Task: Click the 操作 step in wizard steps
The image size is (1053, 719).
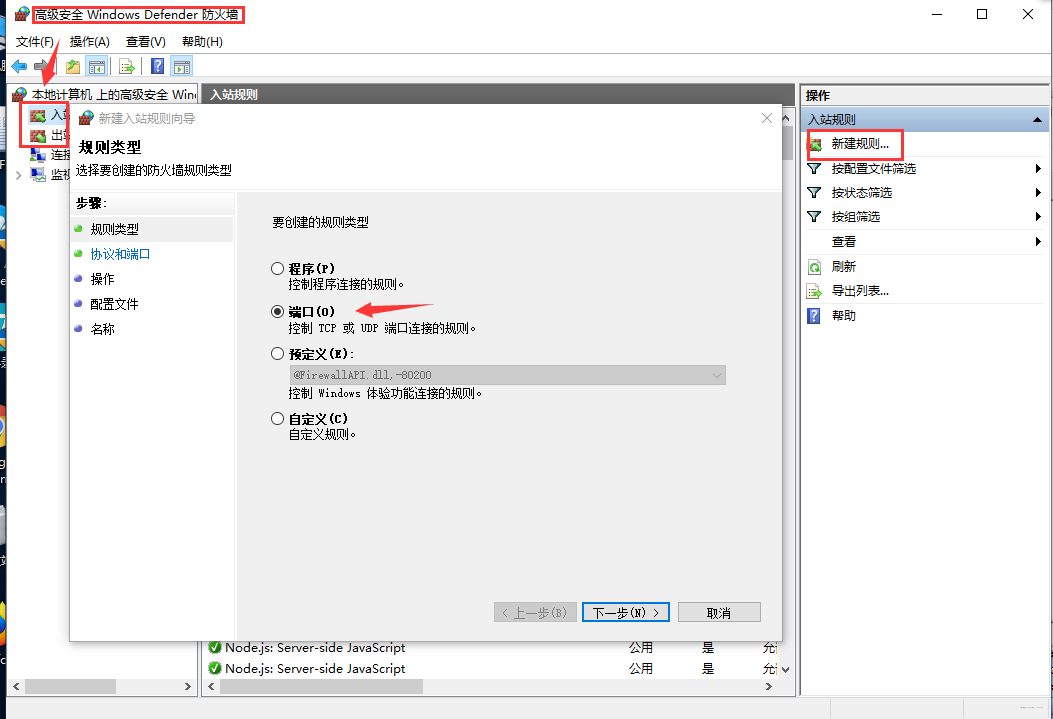Action: 102,279
